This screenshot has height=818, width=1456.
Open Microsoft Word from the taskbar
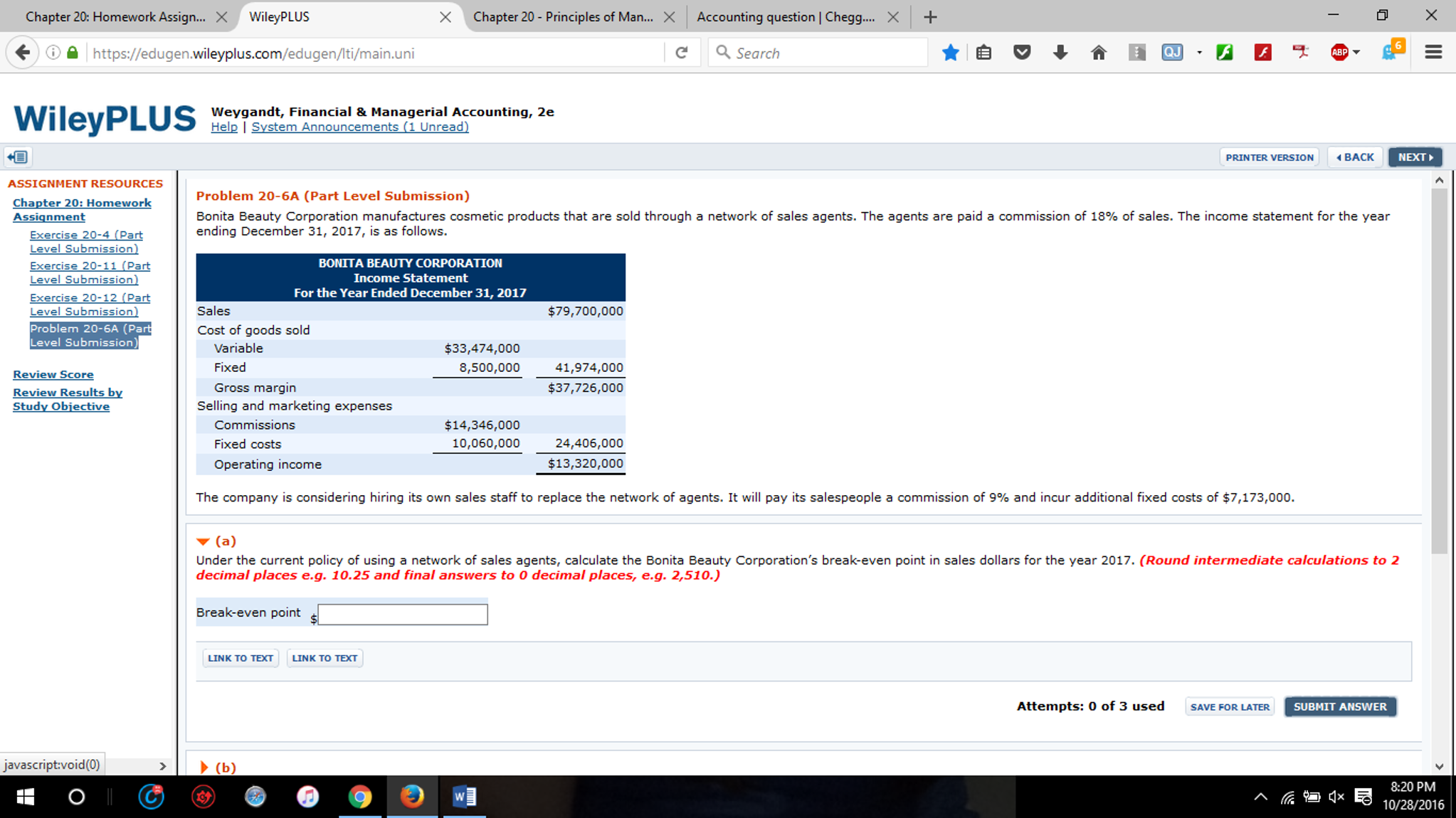pyautogui.click(x=465, y=797)
